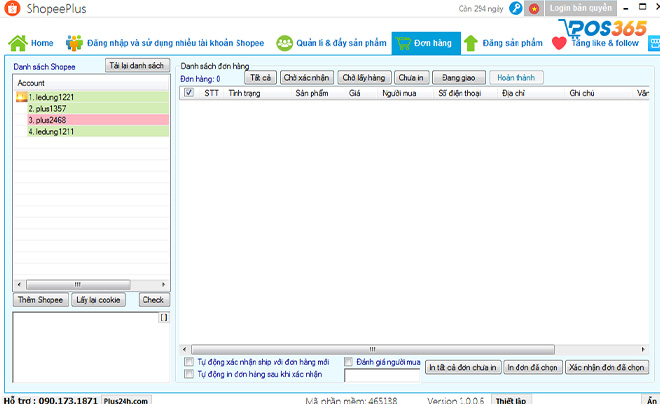
Task: Click the ShopeePlus logo icon
Action: pyautogui.click(x=12, y=8)
